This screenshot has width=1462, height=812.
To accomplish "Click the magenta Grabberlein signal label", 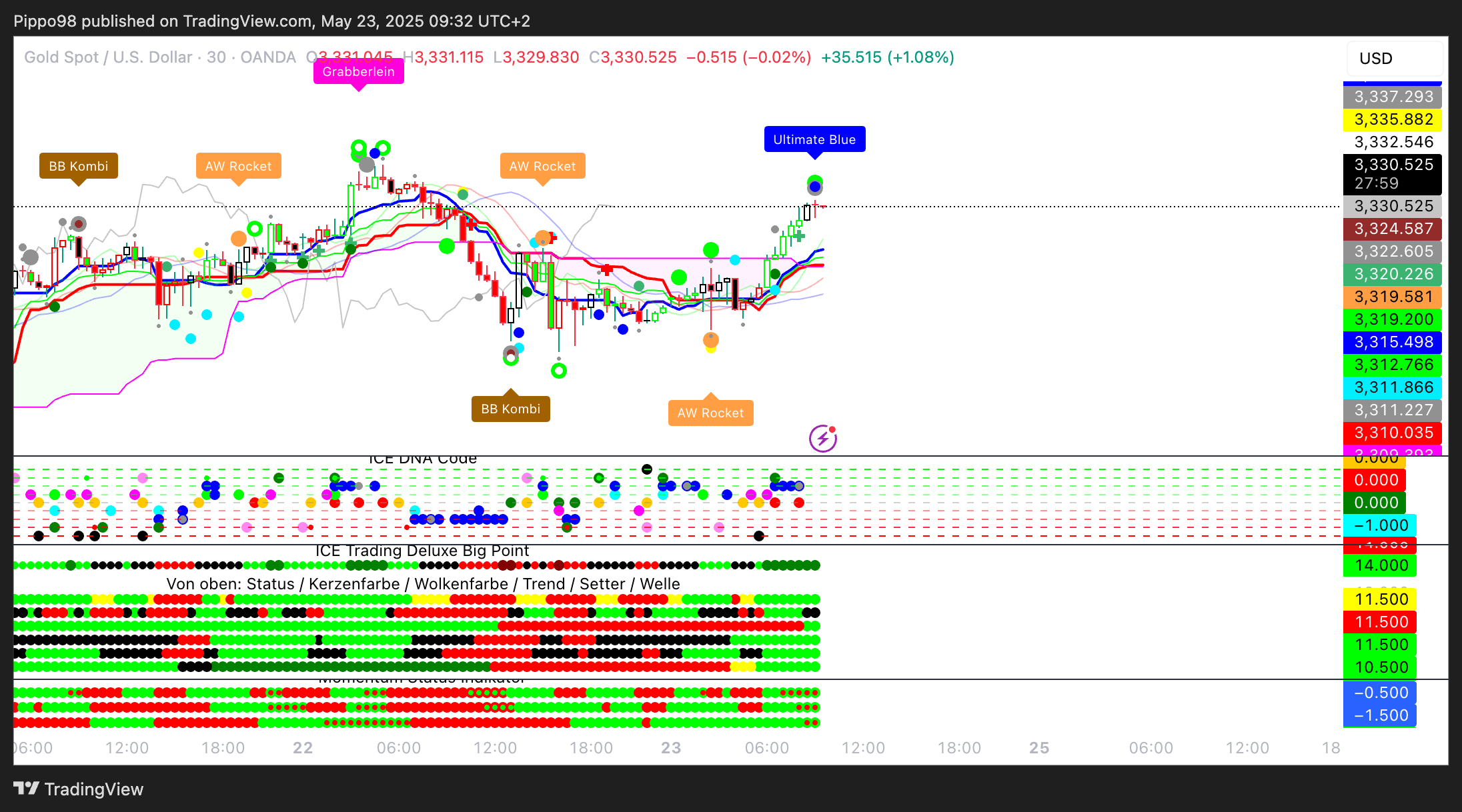I will click(358, 72).
